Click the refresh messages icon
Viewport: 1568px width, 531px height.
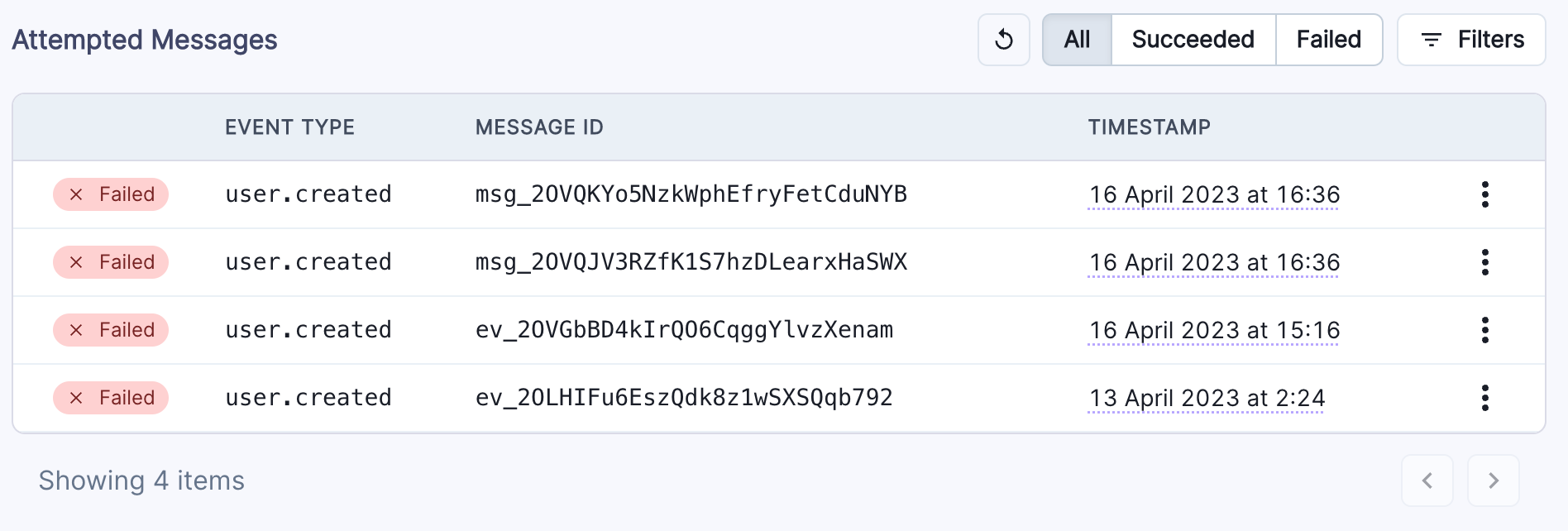pos(1003,40)
